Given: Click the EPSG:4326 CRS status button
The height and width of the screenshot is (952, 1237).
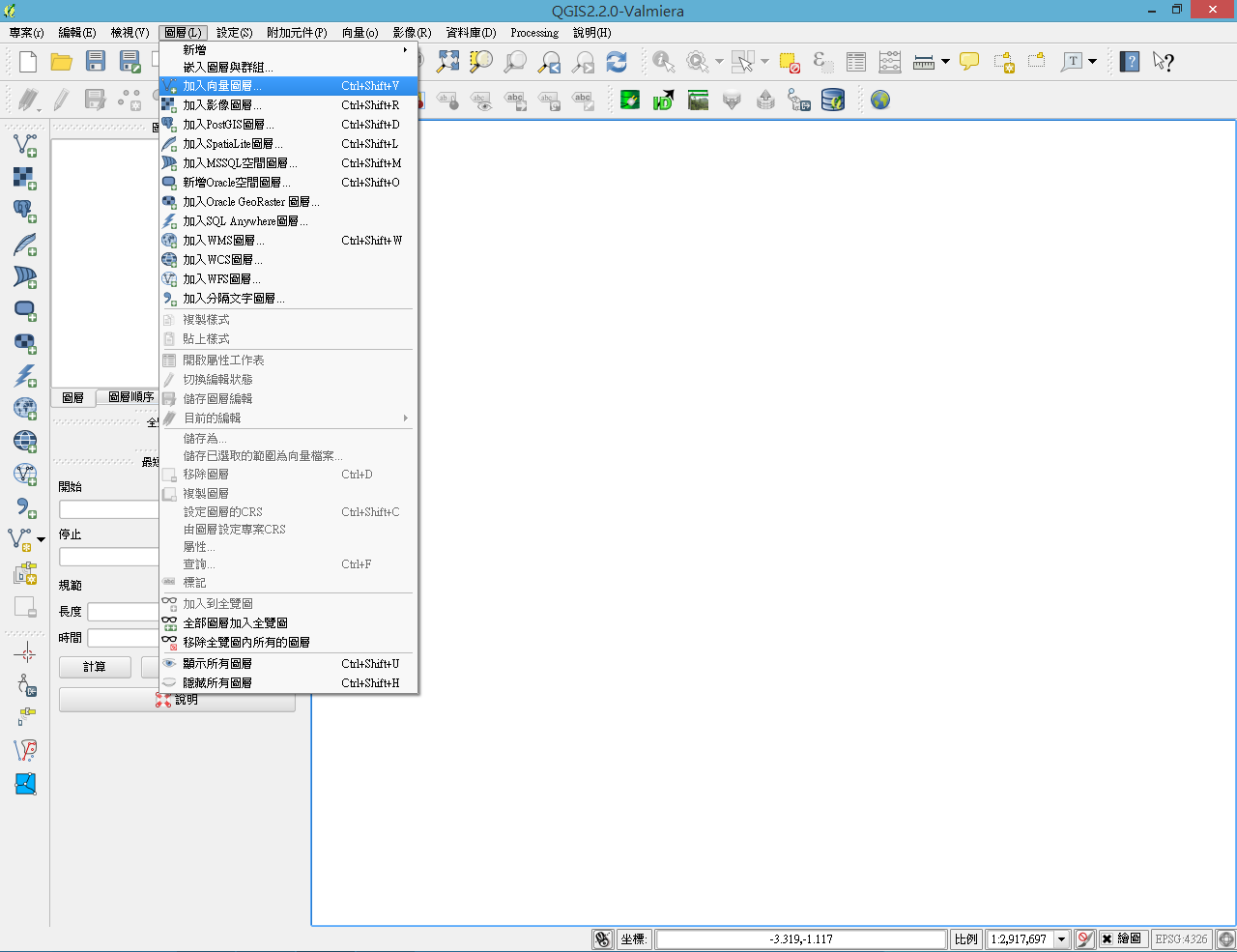Looking at the screenshot, I should click(1181, 938).
